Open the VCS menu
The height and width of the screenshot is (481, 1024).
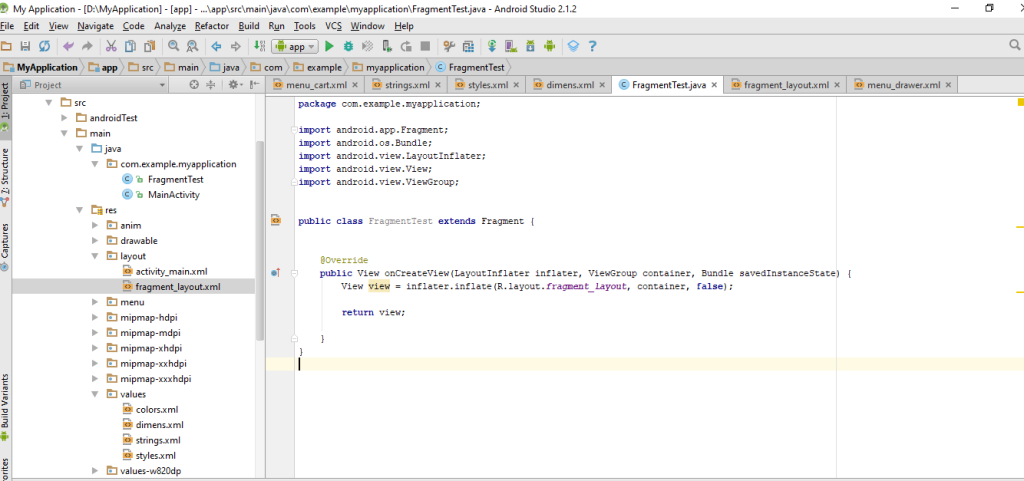pos(334,26)
